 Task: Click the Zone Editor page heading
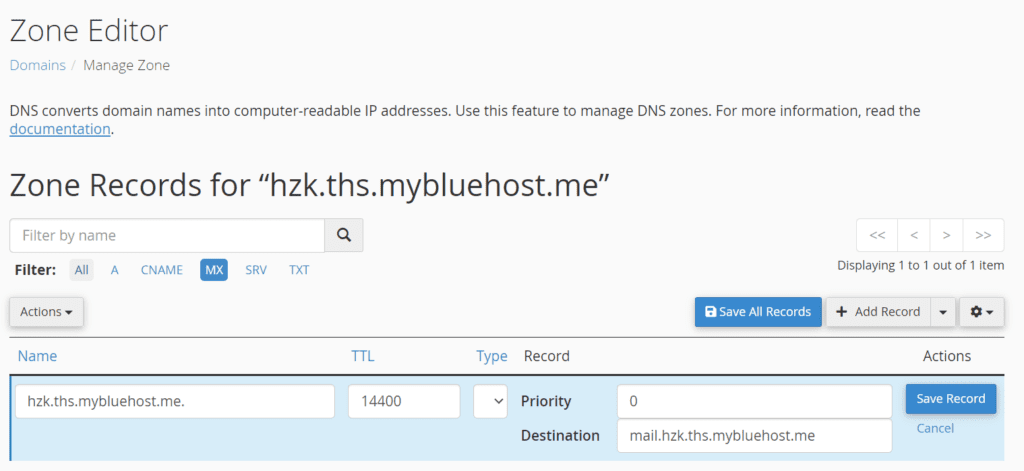[x=89, y=31]
